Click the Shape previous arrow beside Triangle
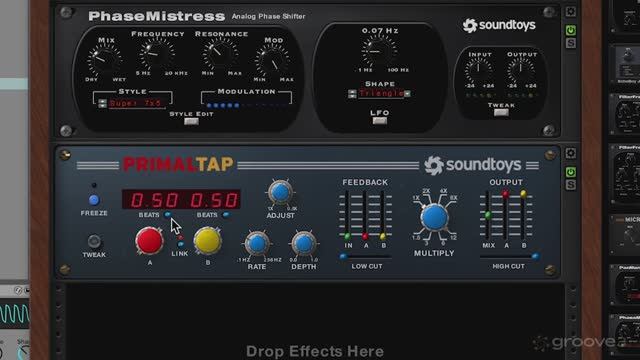The image size is (640, 360). pos(352,94)
